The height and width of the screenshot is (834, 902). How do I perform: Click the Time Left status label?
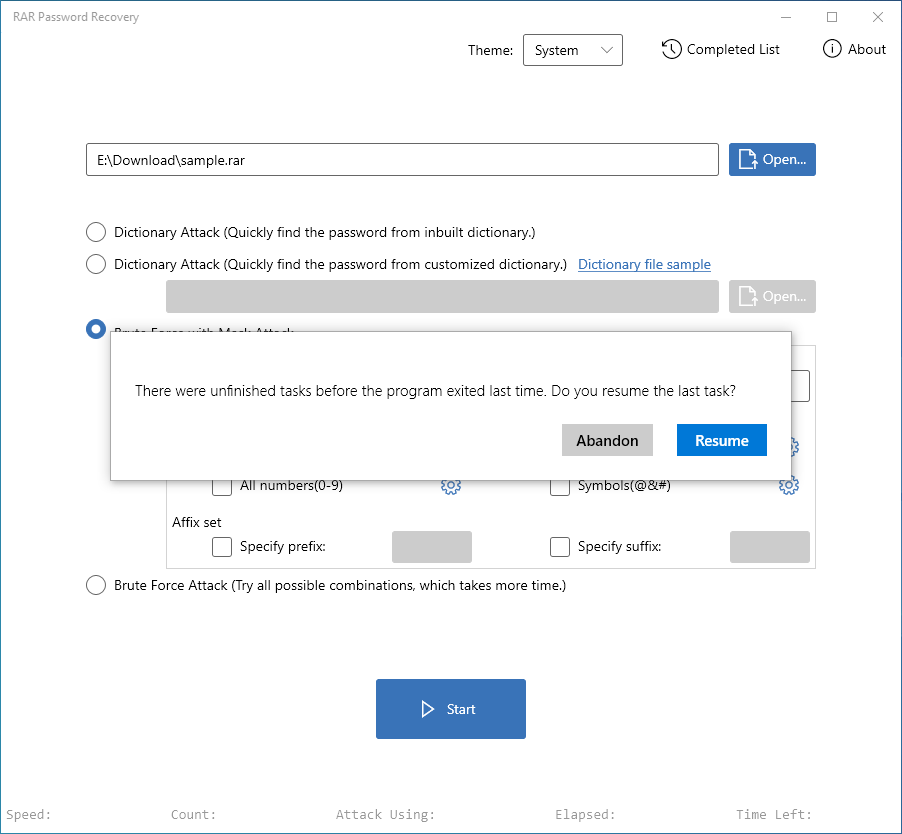click(774, 814)
